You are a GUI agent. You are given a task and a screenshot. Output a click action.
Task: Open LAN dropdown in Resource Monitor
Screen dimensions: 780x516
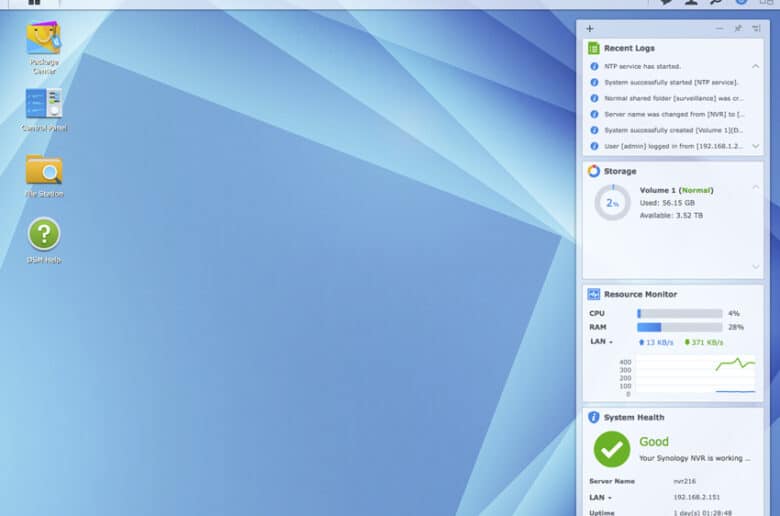tap(601, 341)
